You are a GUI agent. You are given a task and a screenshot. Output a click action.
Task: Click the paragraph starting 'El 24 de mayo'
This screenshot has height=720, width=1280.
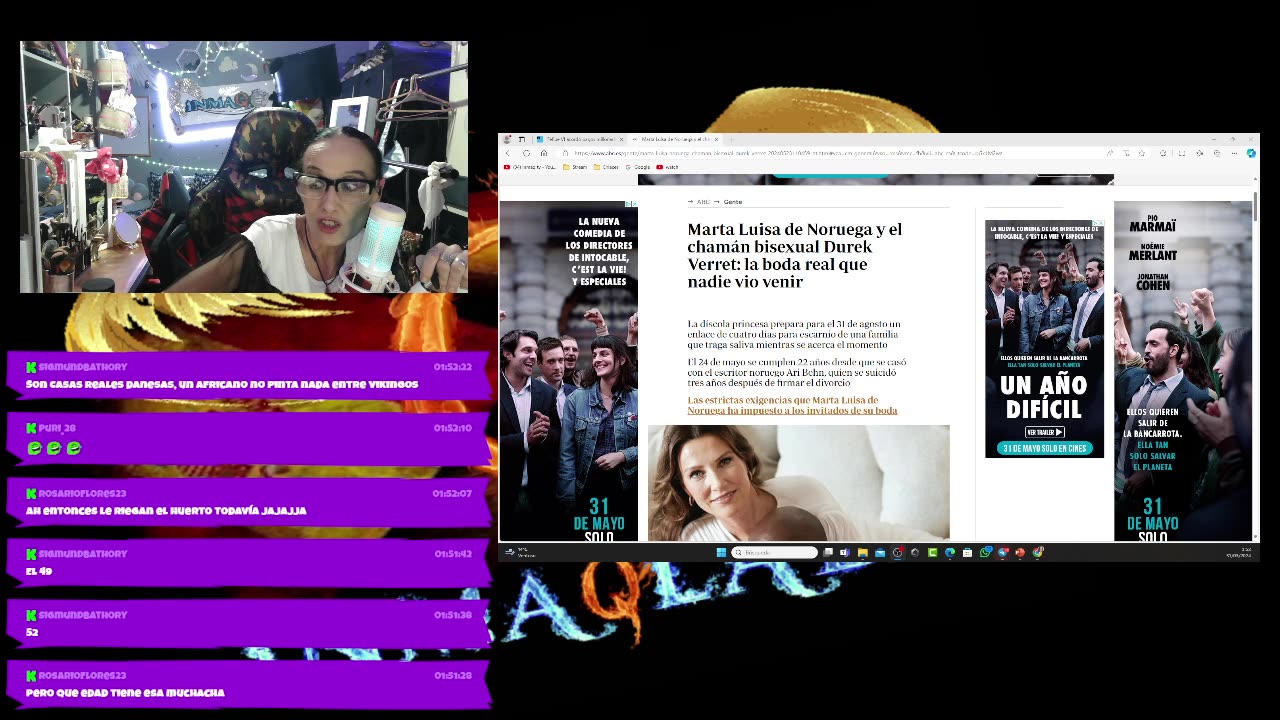coord(797,372)
